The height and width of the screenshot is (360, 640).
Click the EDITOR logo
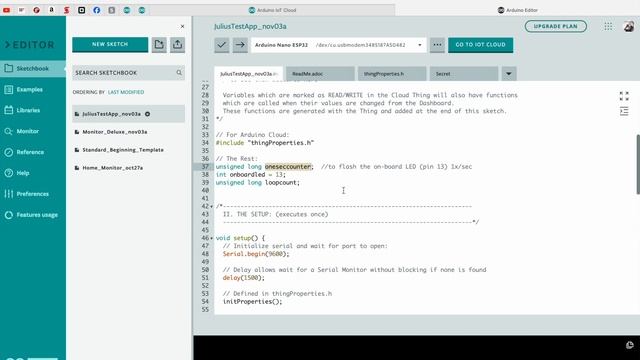pyautogui.click(x=29, y=45)
